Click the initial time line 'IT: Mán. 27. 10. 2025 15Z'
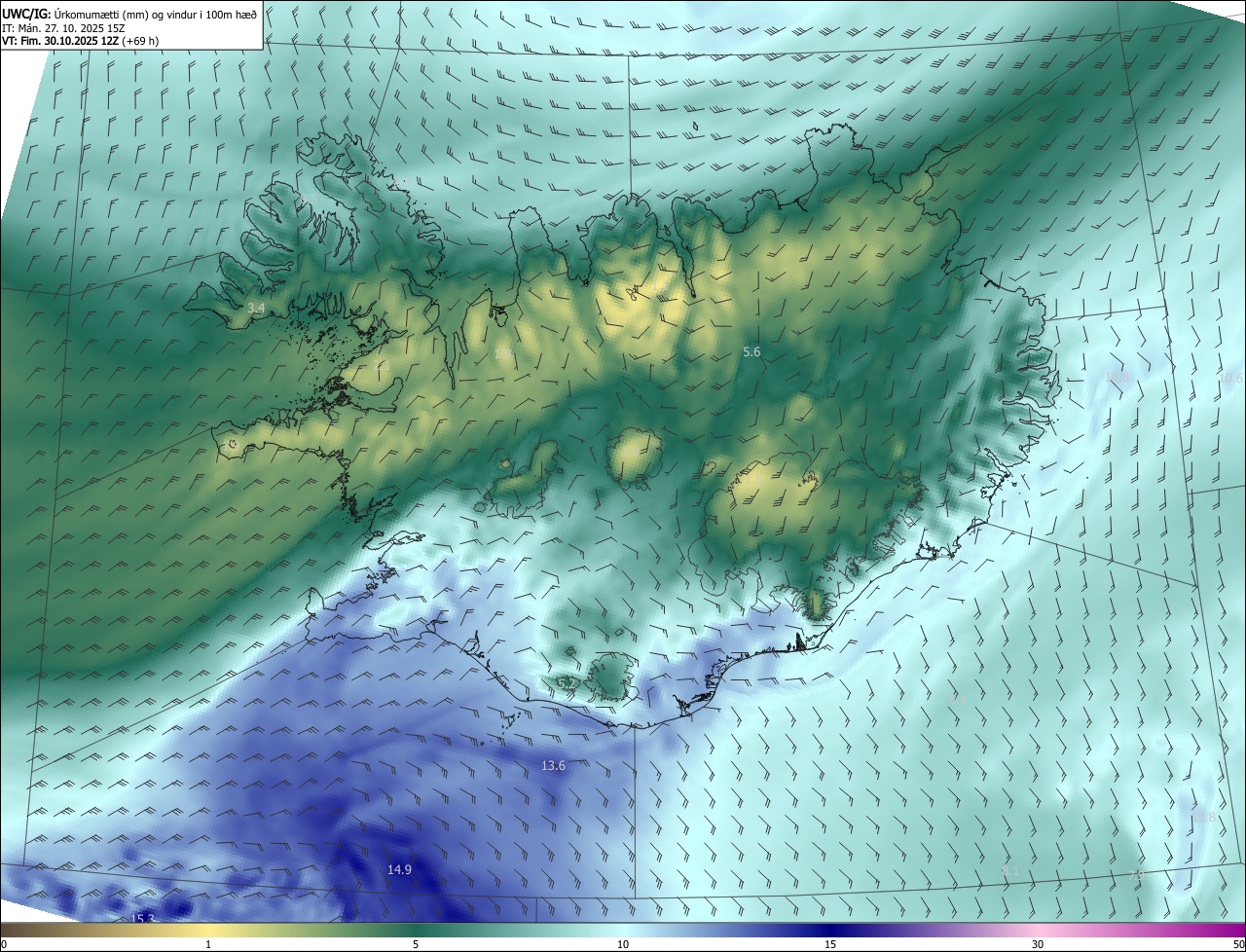Screen dimensions: 1246x952 [x=63, y=28]
